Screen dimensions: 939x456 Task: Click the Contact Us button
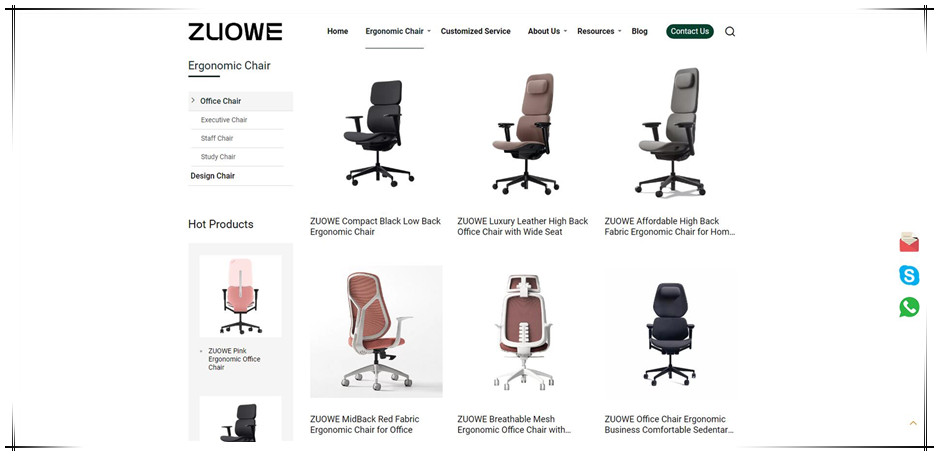[x=689, y=31]
